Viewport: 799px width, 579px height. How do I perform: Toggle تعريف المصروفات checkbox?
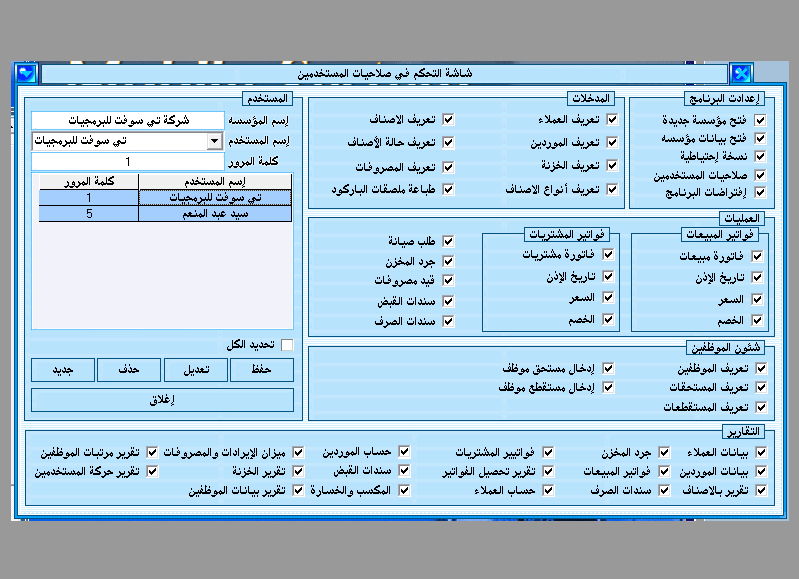pos(448,167)
